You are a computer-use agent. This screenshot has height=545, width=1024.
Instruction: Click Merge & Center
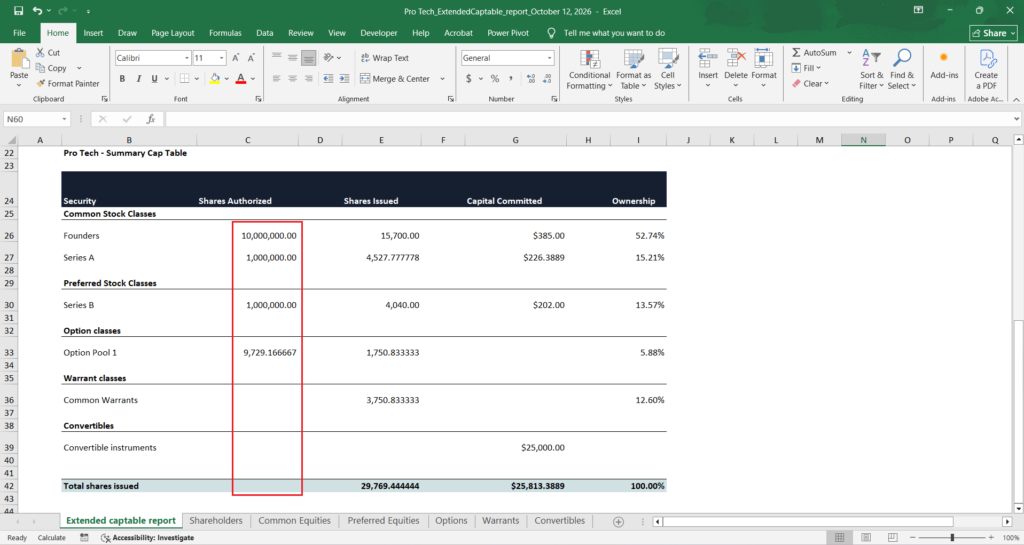[395, 78]
